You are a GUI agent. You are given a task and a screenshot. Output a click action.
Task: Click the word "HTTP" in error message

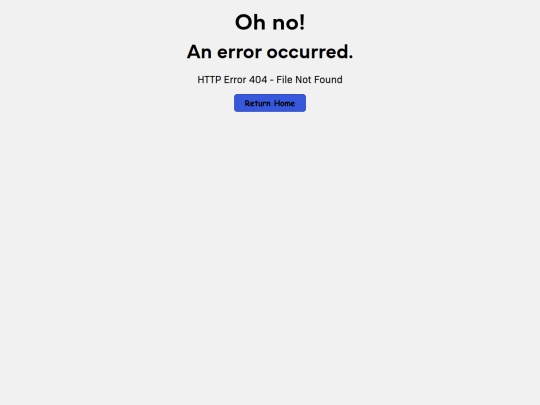coord(209,80)
